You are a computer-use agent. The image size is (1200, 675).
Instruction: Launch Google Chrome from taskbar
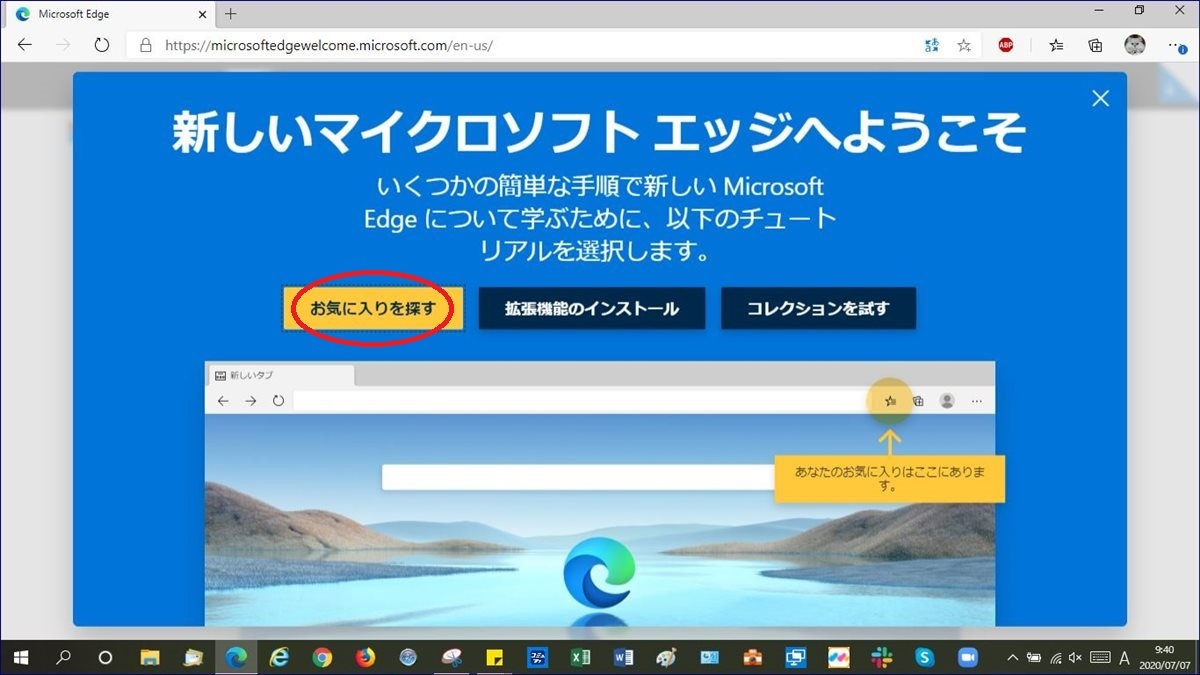click(x=322, y=657)
